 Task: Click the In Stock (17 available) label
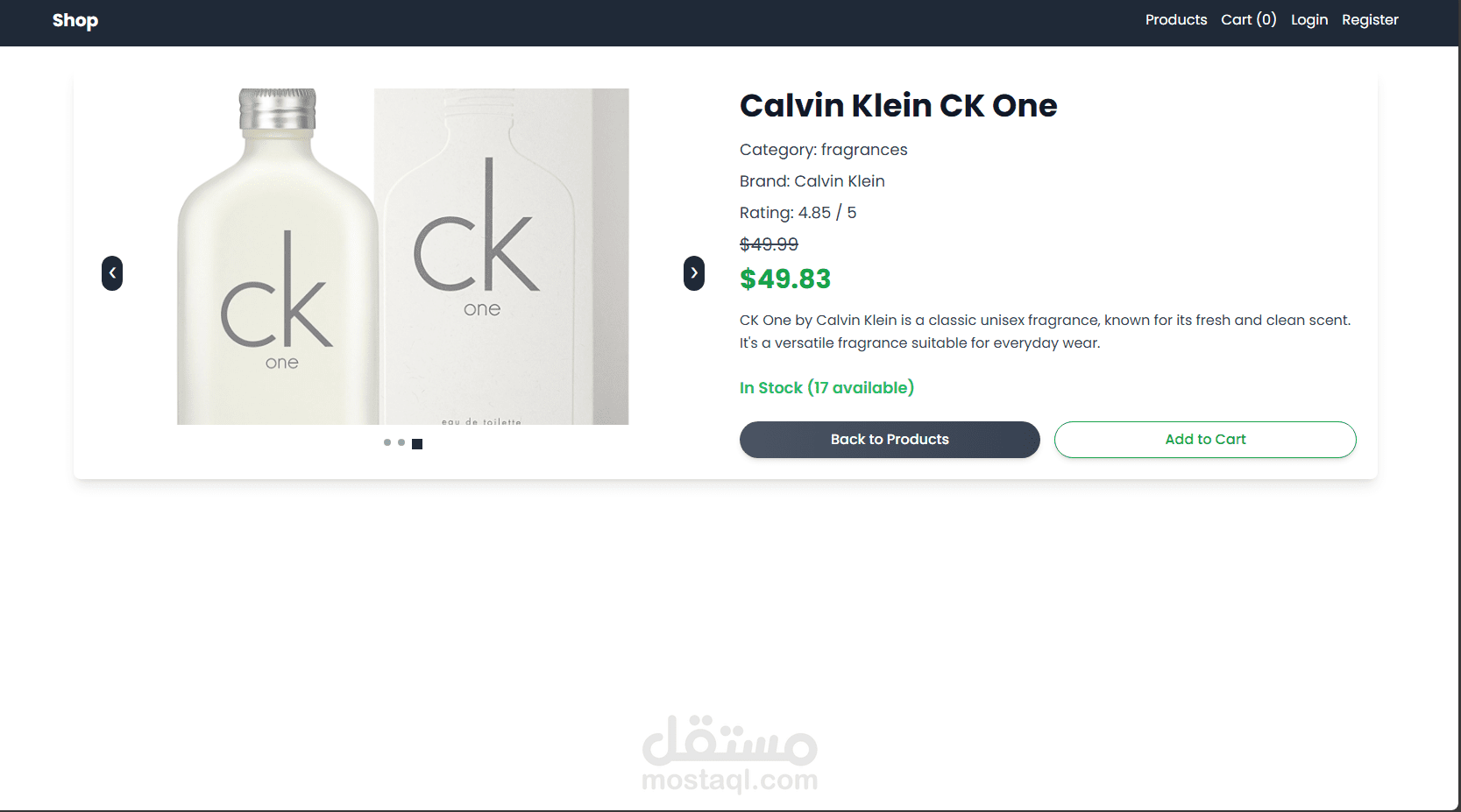tap(826, 388)
